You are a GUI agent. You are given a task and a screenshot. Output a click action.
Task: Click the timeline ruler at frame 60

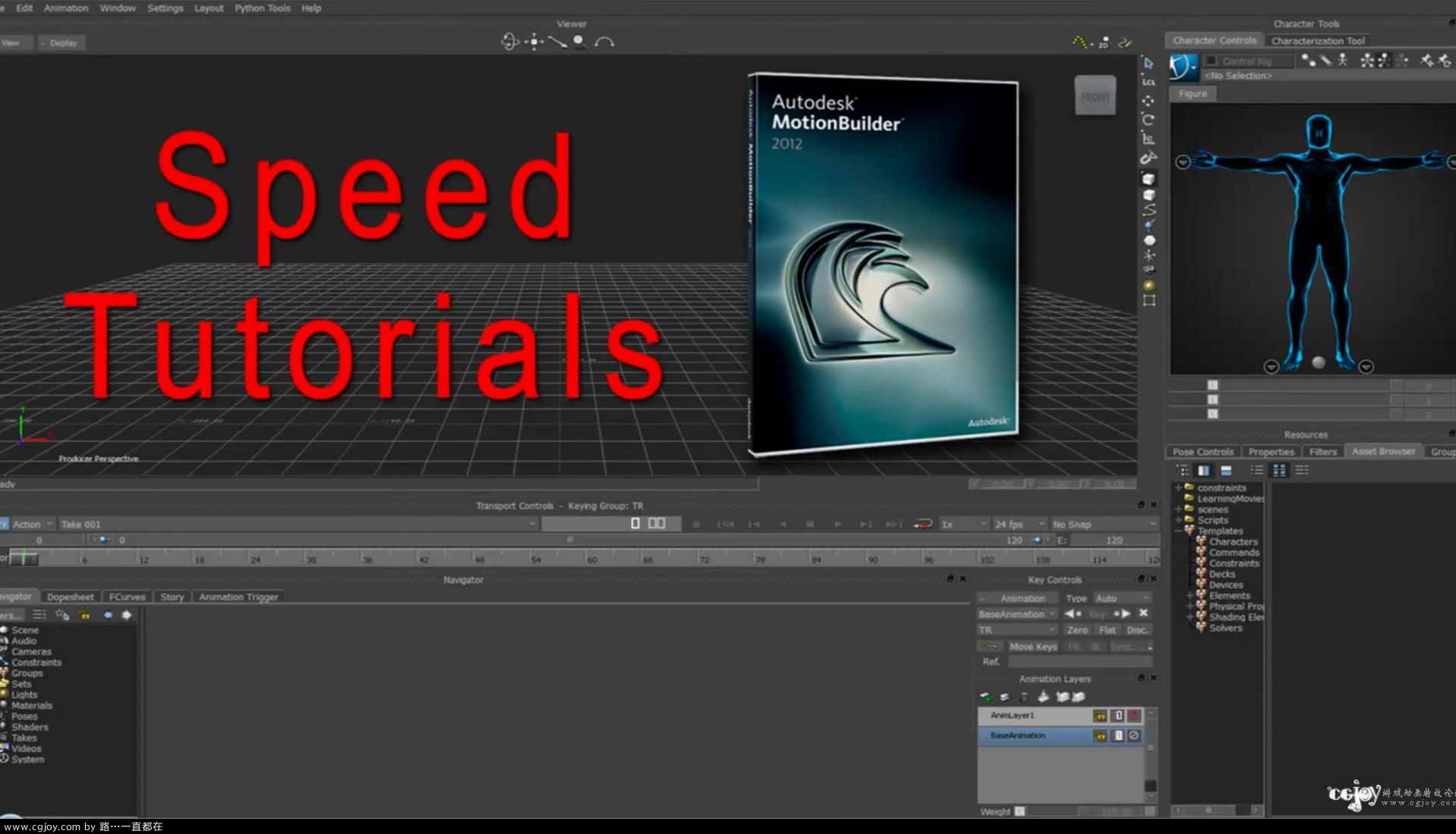pyautogui.click(x=592, y=558)
